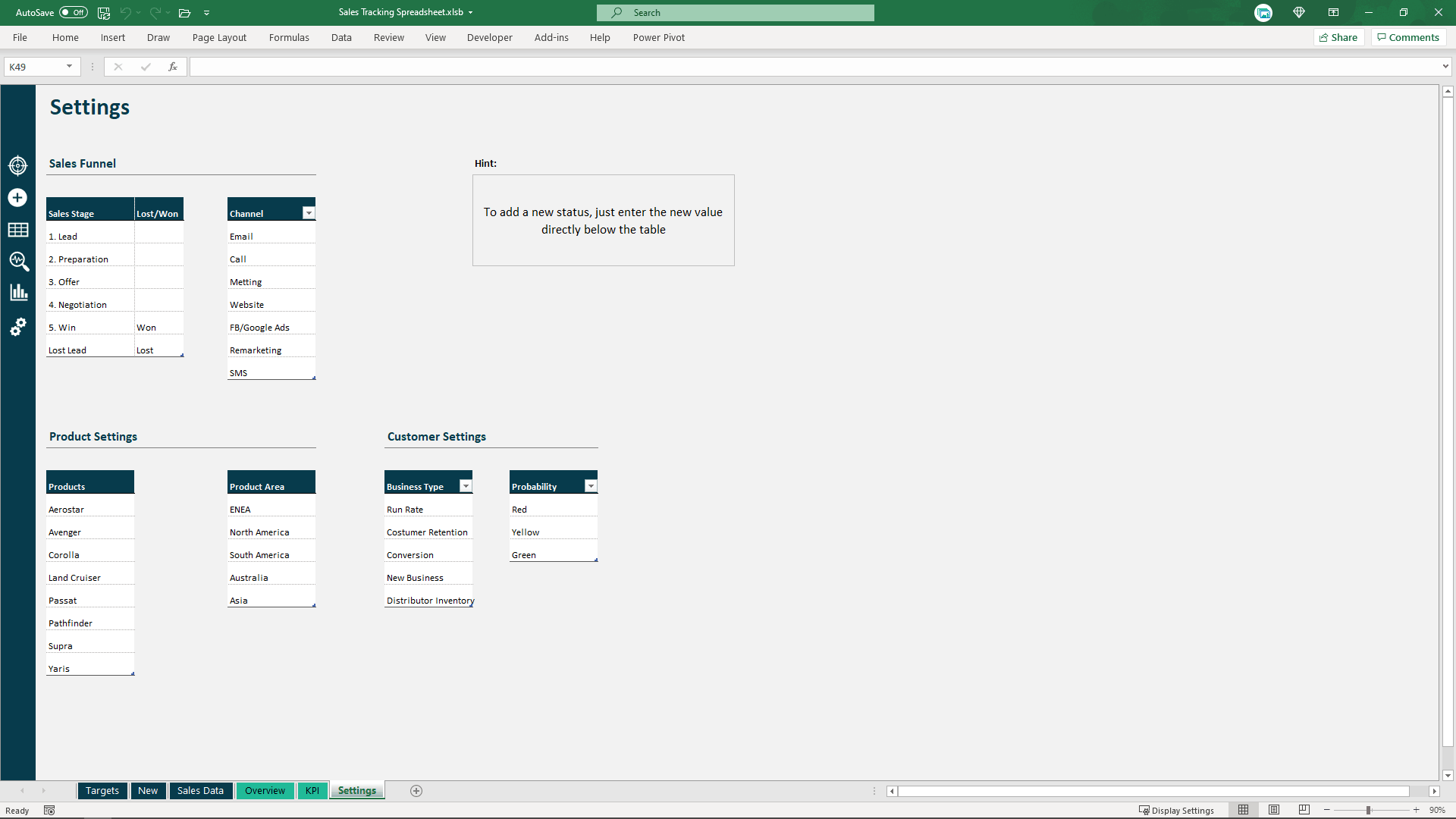Screen dimensions: 1456x819
Task: Switch to Normal view icon
Action: [x=1243, y=810]
